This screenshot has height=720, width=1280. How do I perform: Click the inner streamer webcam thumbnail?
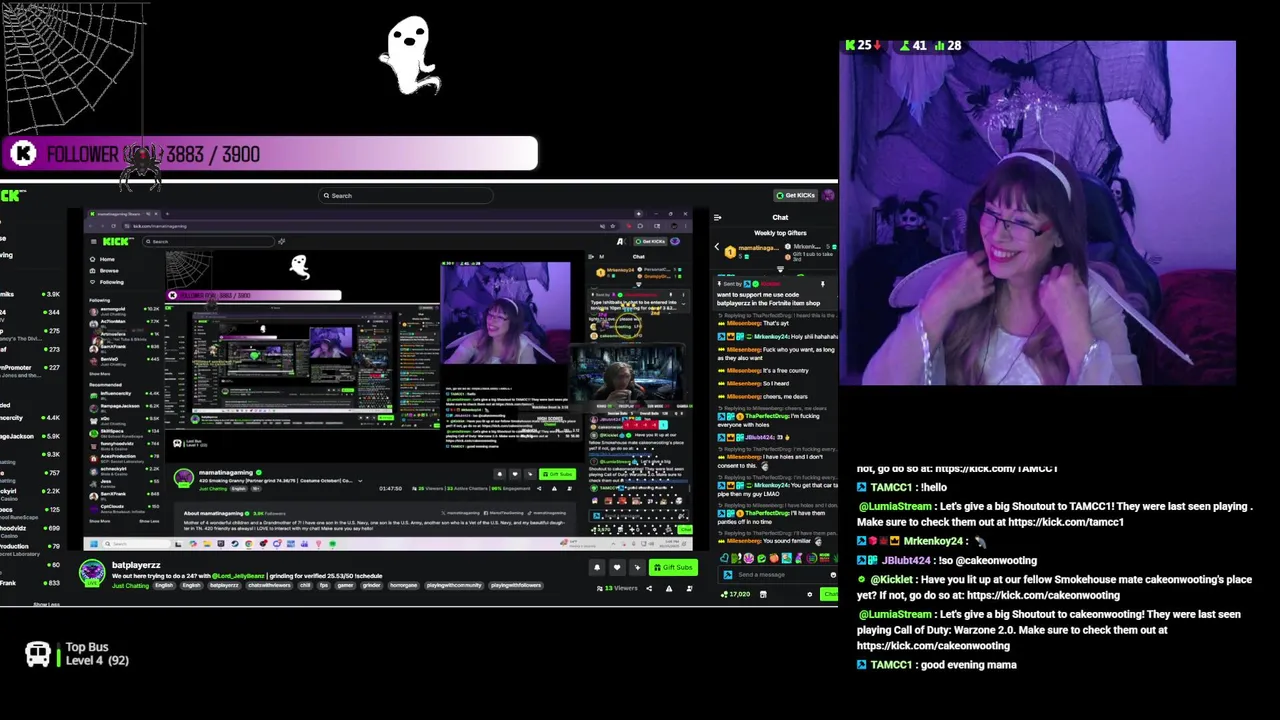(x=505, y=313)
